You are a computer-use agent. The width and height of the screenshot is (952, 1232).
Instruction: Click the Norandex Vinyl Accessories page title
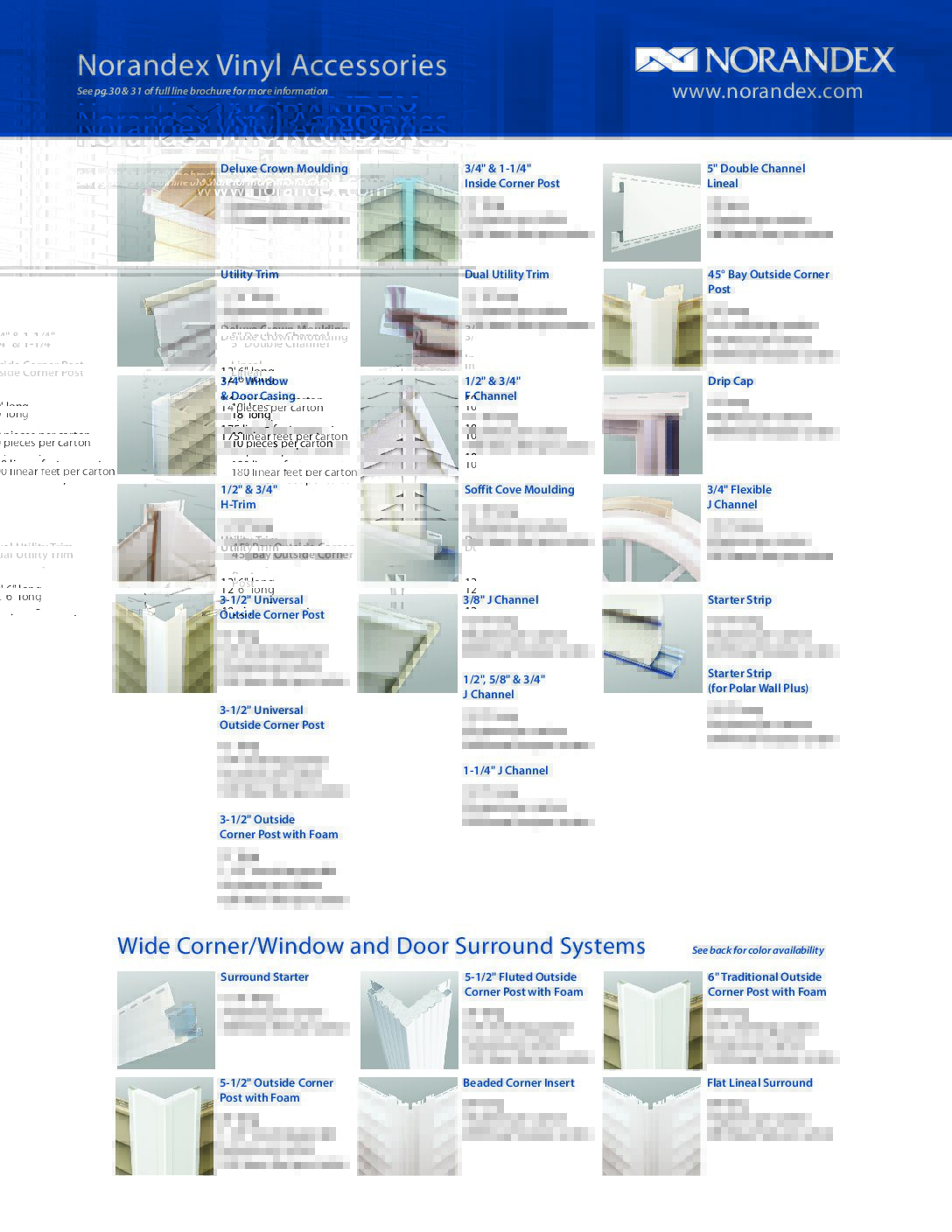pyautogui.click(x=262, y=66)
